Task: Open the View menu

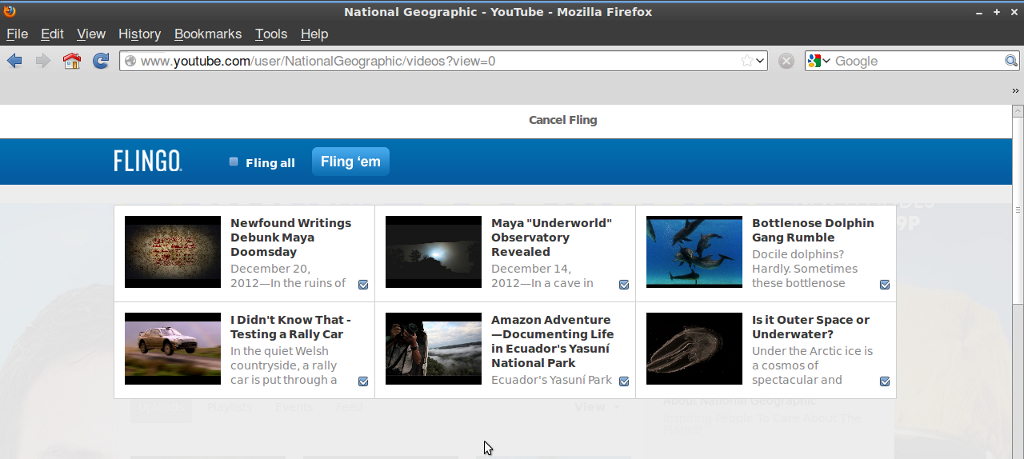Action: [x=91, y=34]
